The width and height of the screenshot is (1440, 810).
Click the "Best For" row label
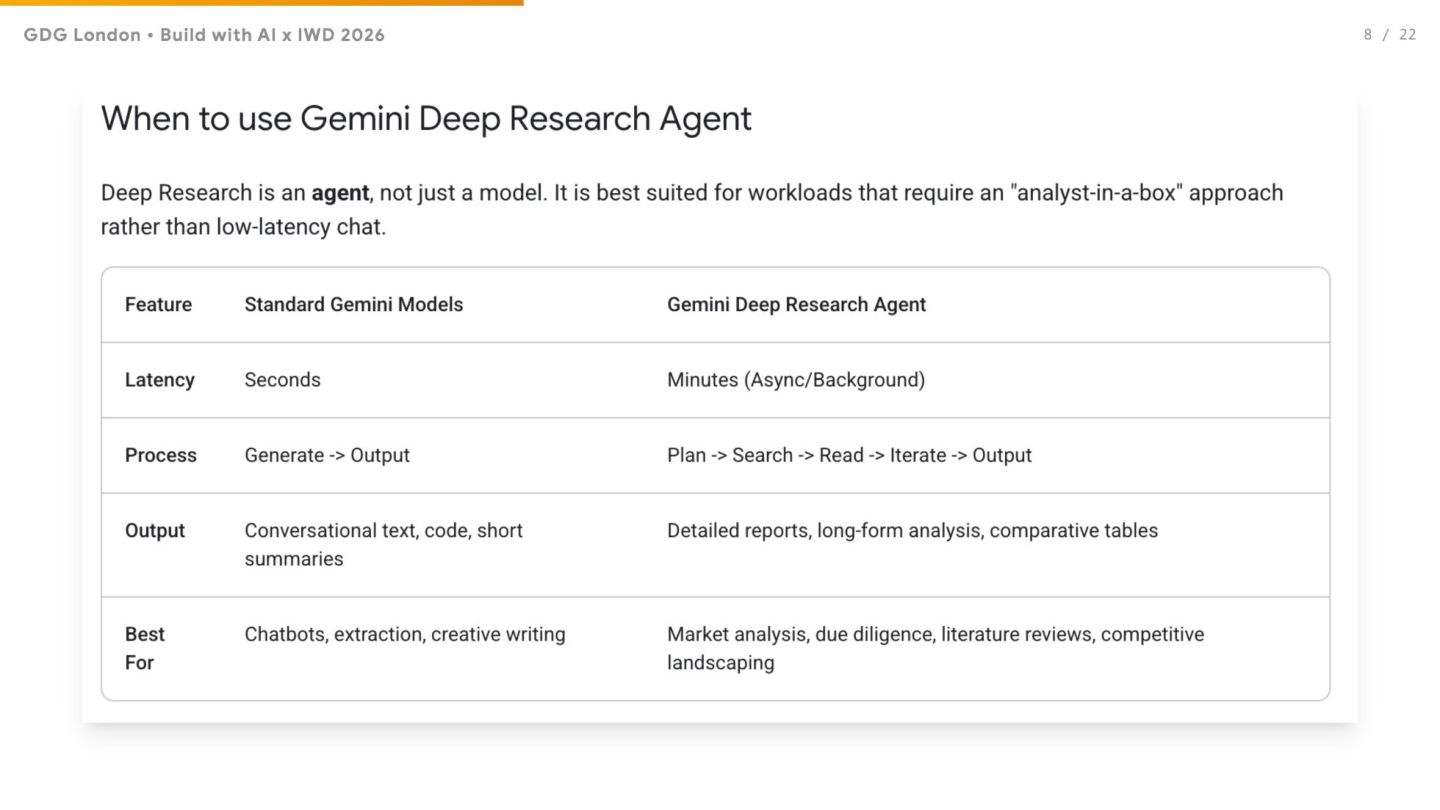tap(144, 648)
